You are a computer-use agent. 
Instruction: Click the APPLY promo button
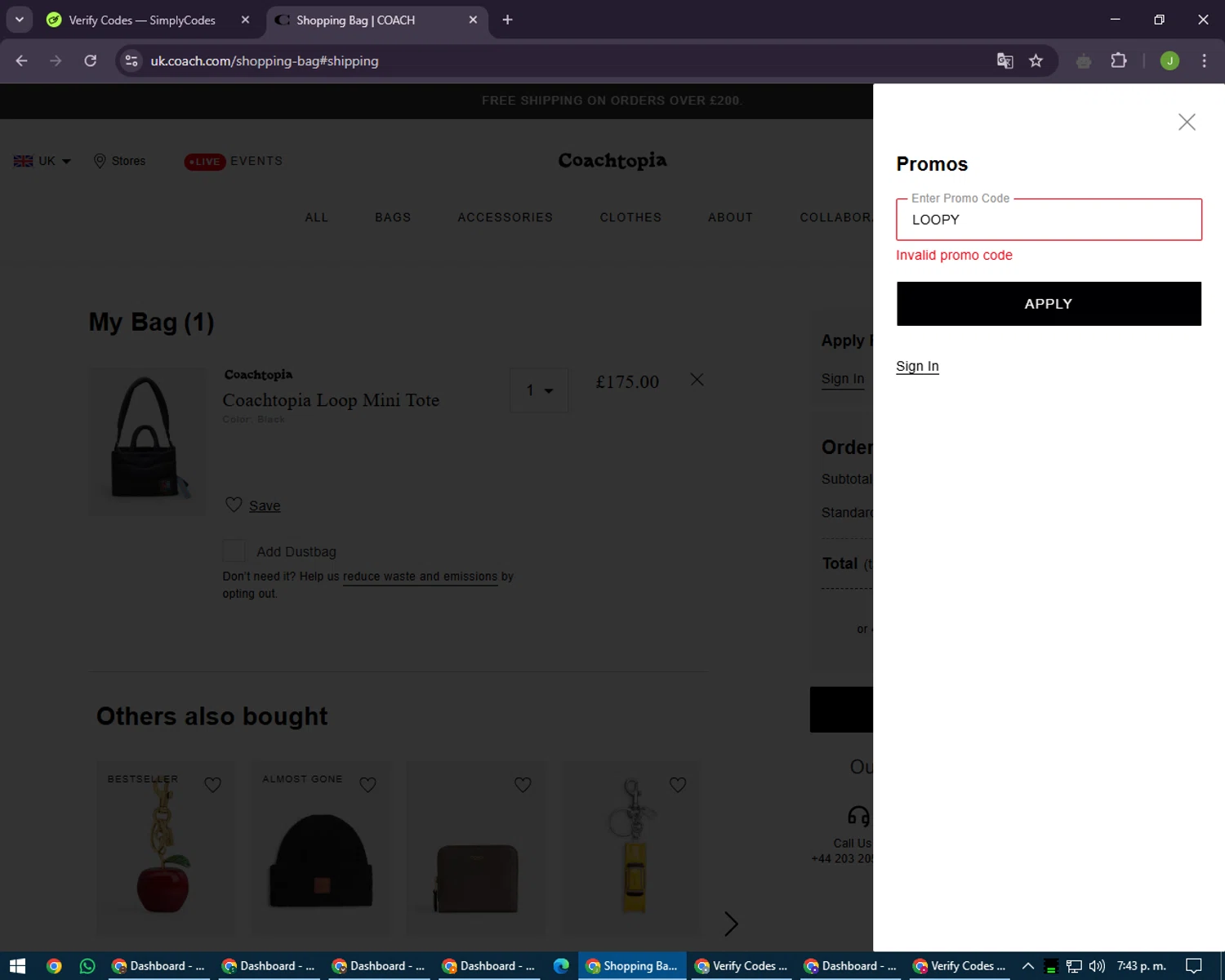pyautogui.click(x=1049, y=304)
